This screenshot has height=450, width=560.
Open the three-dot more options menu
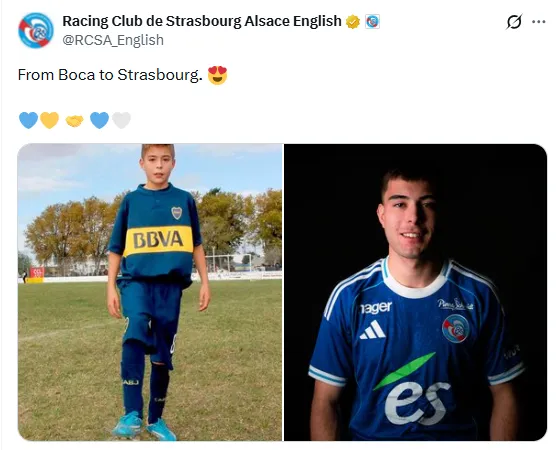pos(538,22)
